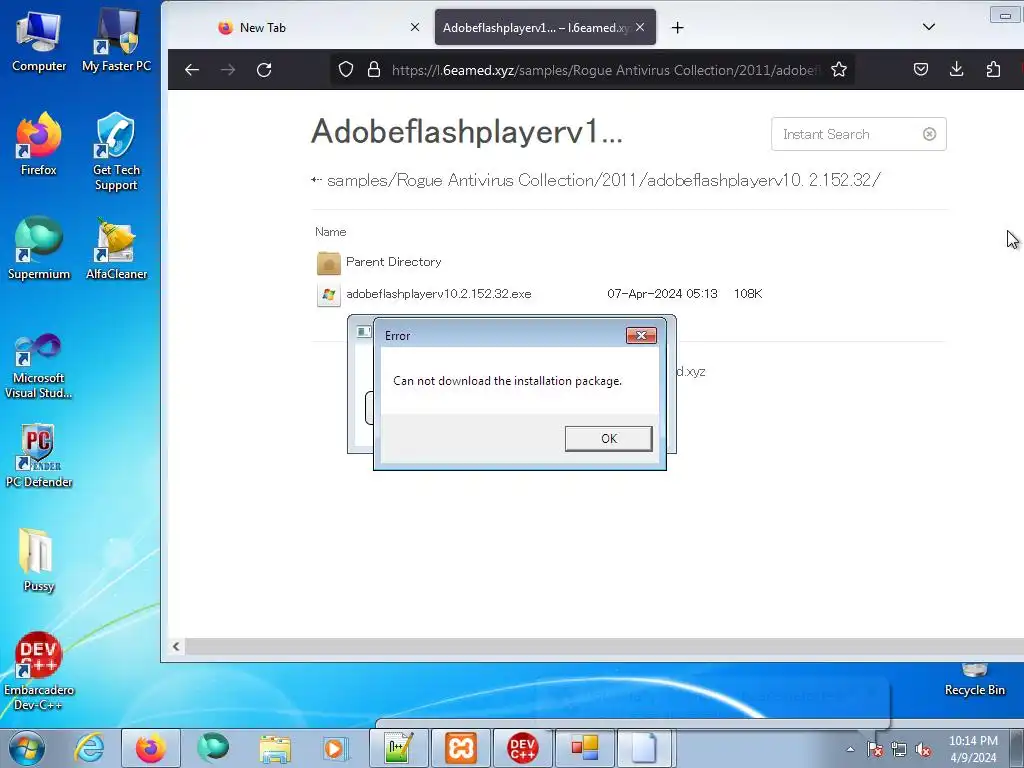This screenshot has height=768, width=1024.
Task: Open the Computer desktop icon
Action: [x=39, y=41]
